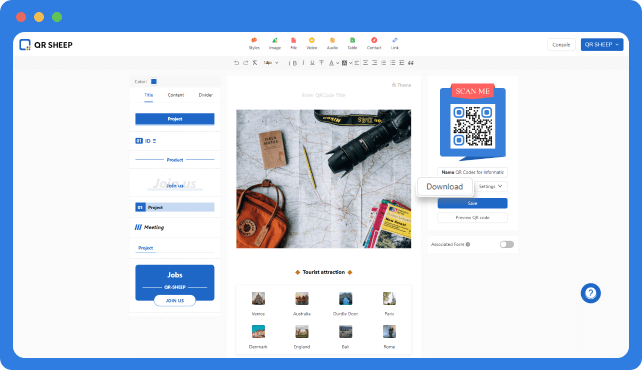The image size is (642, 370).
Task: Open the Australia attraction thumbnail
Action: click(x=302, y=298)
